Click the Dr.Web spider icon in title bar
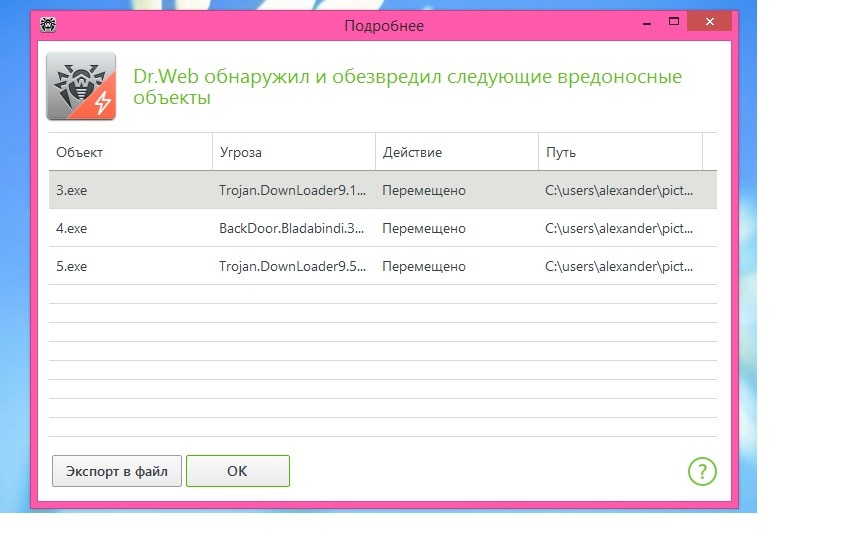This screenshot has width=864, height=540. point(48,25)
